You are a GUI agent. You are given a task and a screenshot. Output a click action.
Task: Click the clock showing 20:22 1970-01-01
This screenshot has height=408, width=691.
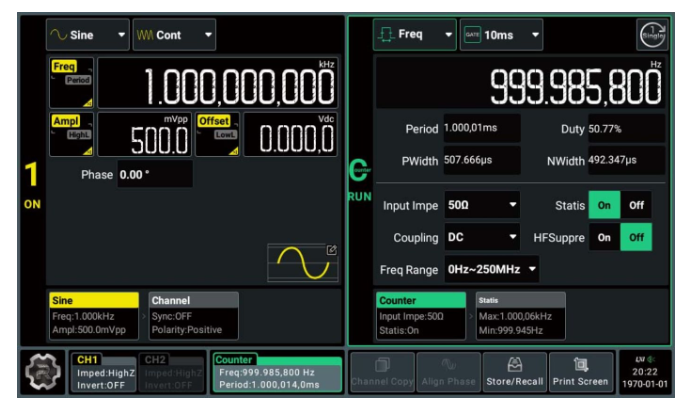point(645,378)
